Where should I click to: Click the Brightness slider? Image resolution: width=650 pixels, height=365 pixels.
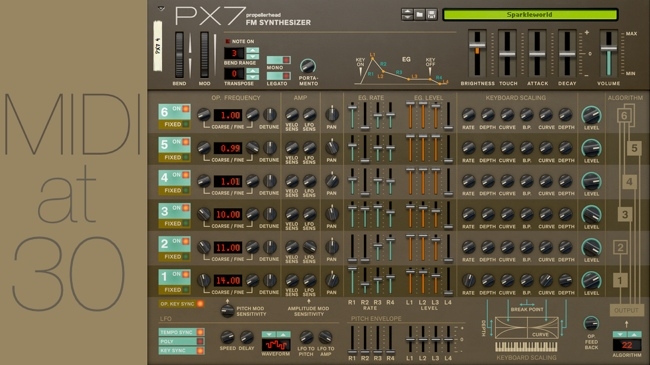click(477, 54)
